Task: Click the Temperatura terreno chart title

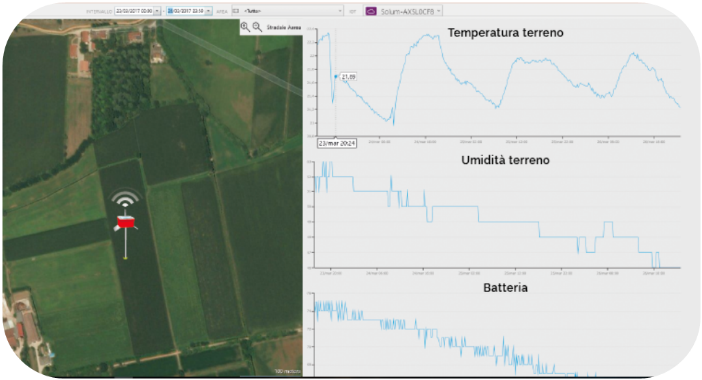Action: [505, 33]
